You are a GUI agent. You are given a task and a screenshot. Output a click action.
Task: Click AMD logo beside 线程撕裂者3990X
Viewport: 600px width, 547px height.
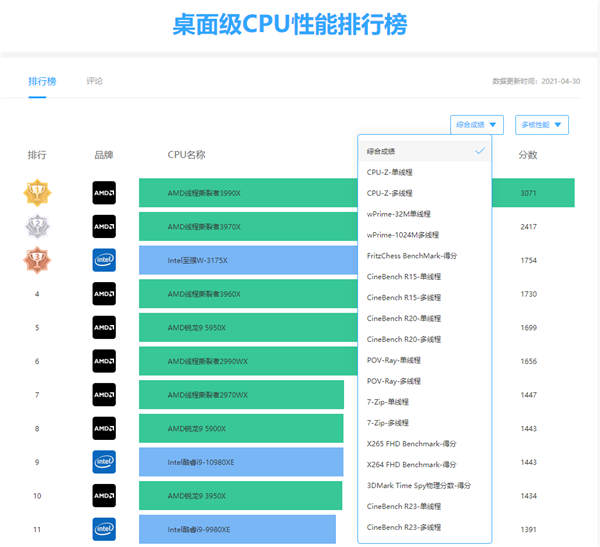click(104, 193)
